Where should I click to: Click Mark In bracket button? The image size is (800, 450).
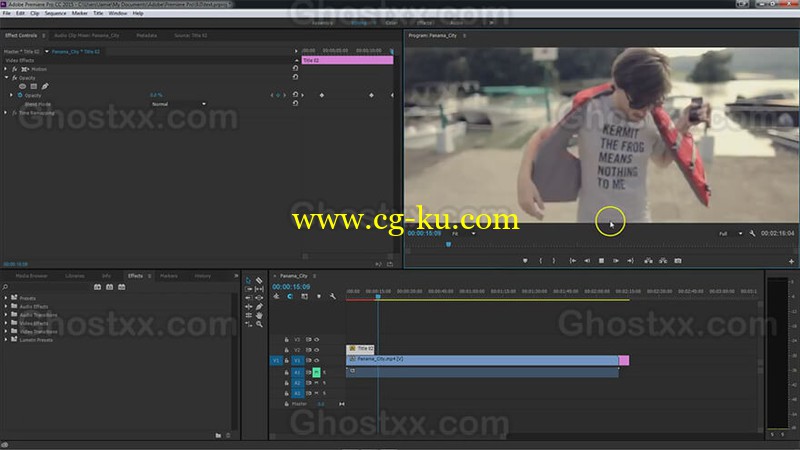pos(541,261)
